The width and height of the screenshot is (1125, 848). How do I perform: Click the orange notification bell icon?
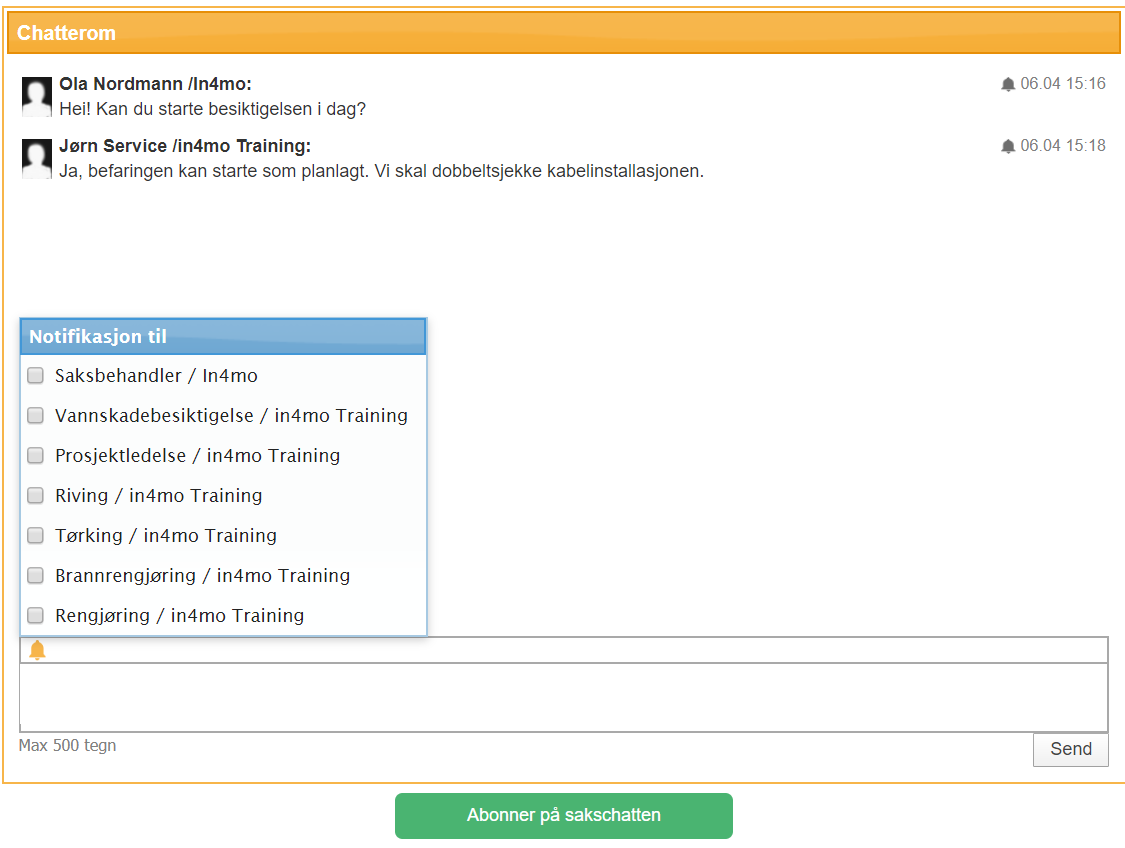(37, 650)
